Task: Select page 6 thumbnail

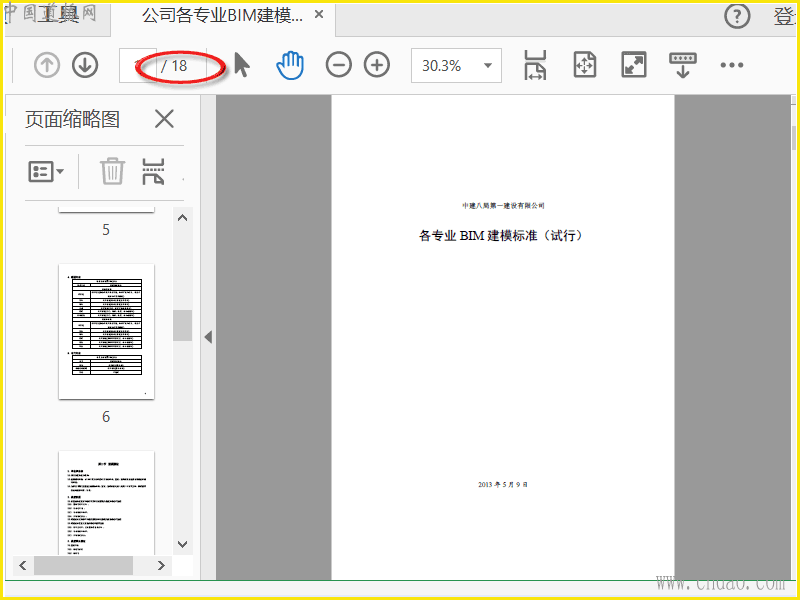Action: (x=106, y=331)
